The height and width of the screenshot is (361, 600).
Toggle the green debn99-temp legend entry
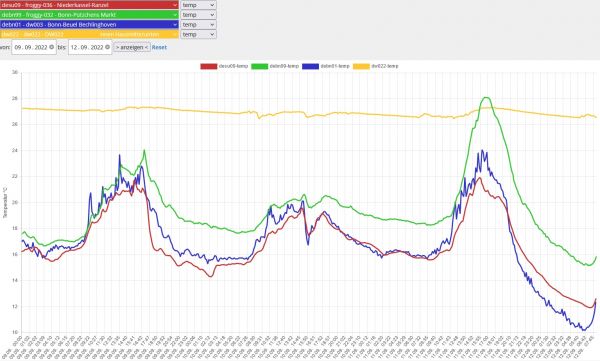tap(275, 66)
